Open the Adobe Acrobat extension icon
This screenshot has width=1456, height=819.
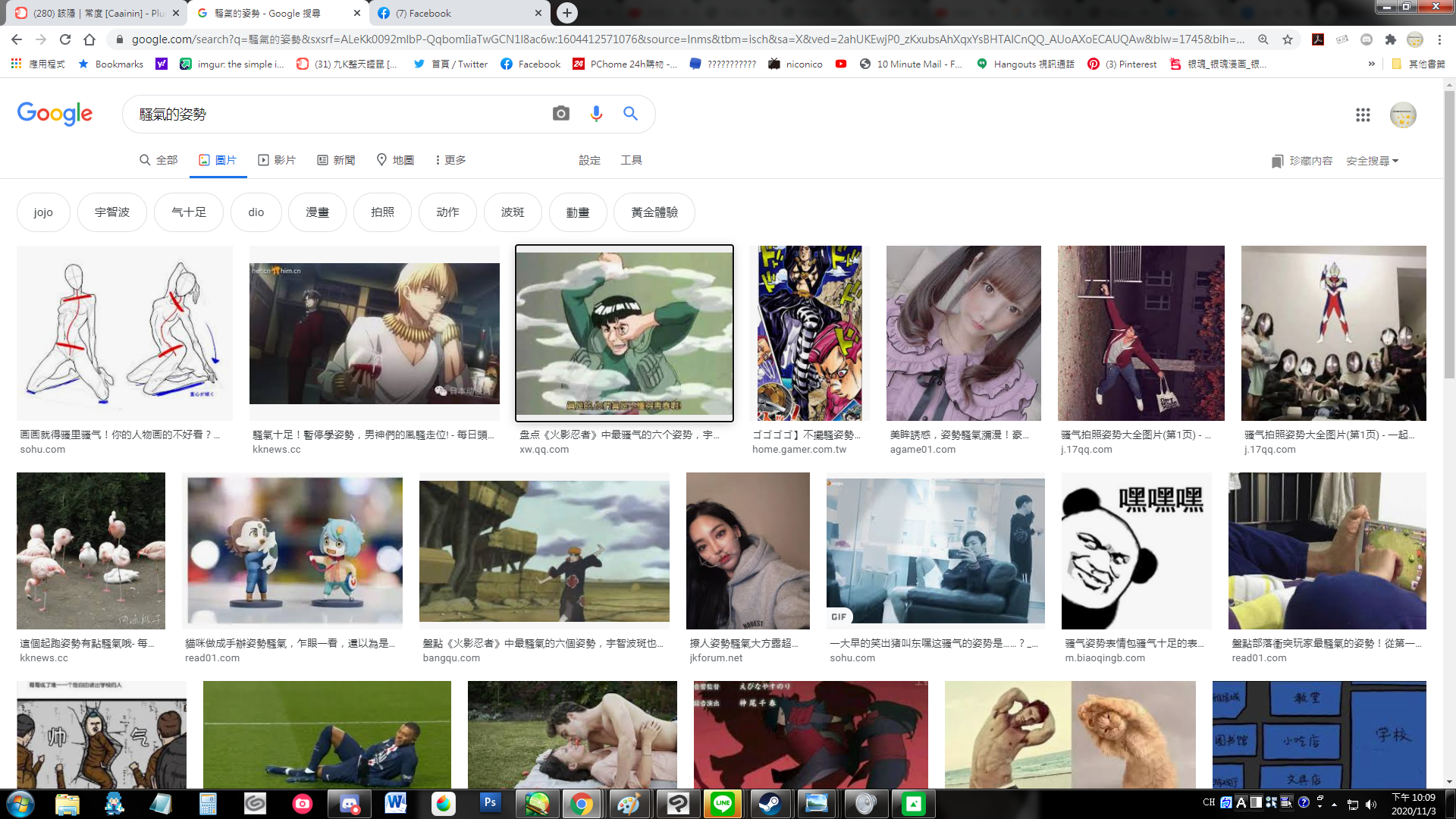click(1318, 39)
